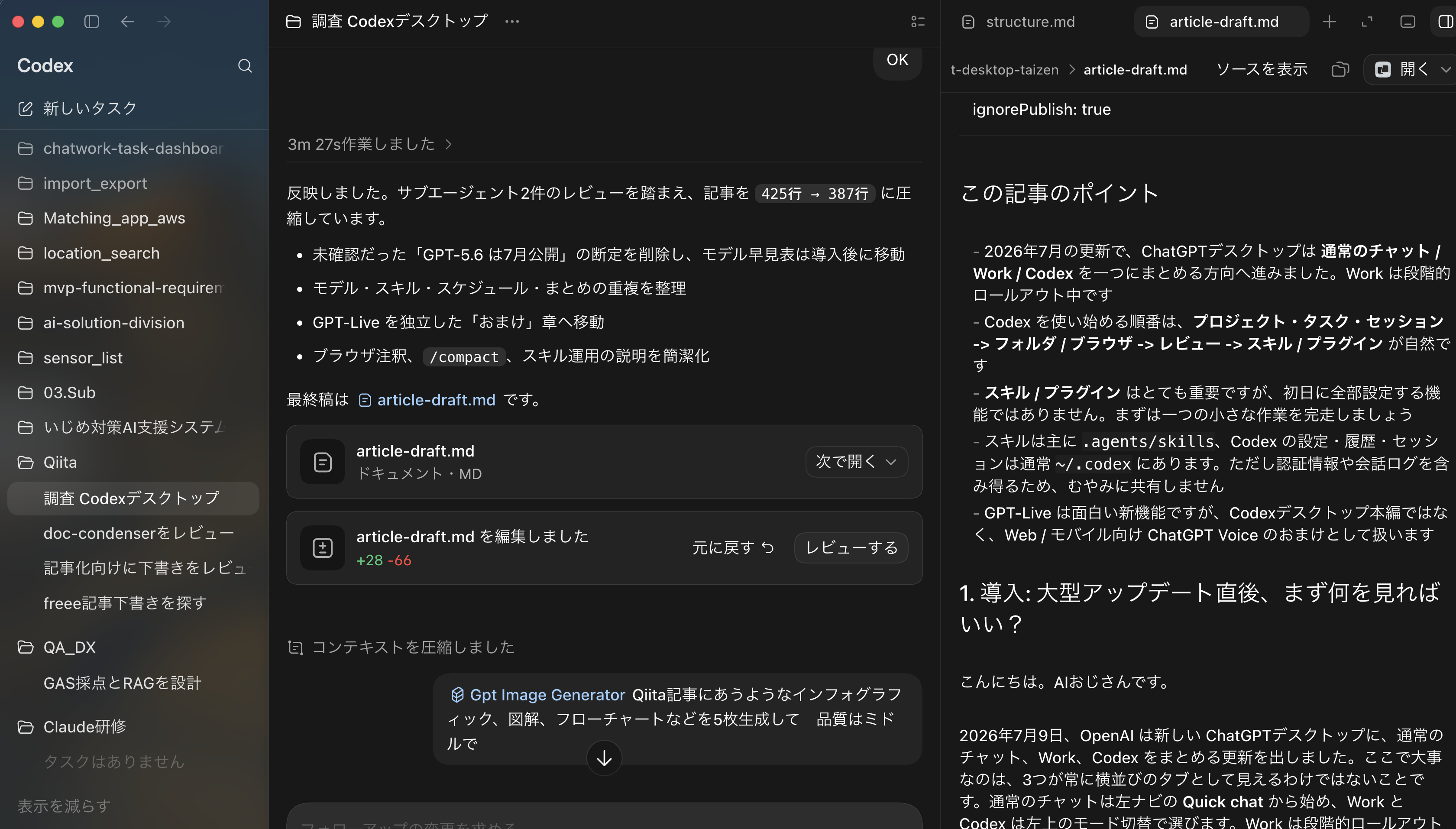The height and width of the screenshot is (829, 1456).
Task: Open the article-draft.md inline link
Action: [428, 400]
